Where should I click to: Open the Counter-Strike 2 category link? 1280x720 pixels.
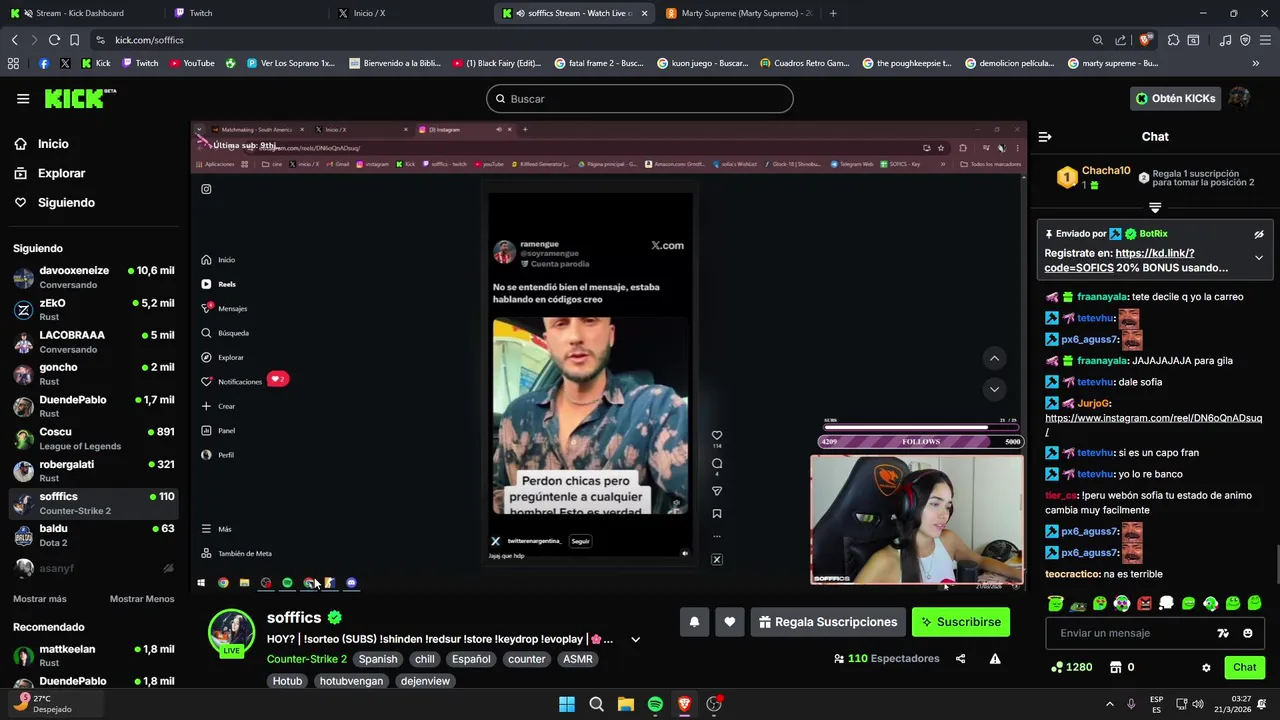coord(307,659)
